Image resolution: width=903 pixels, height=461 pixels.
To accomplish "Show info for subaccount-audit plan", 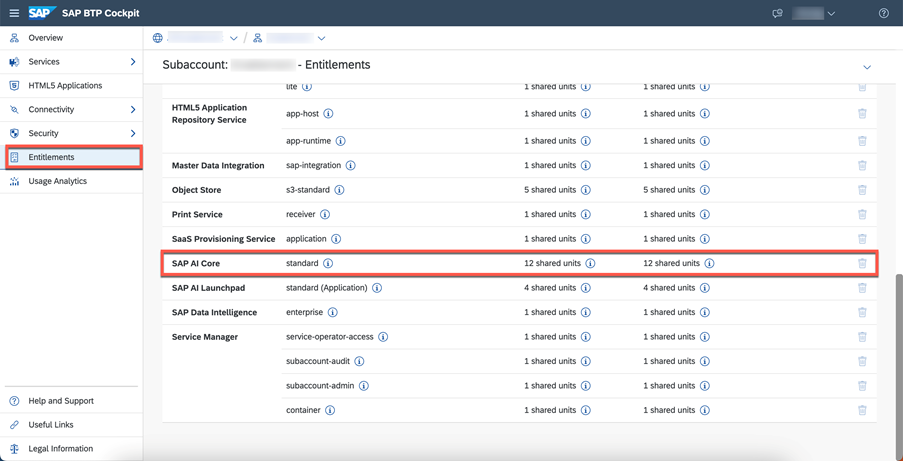I will click(x=359, y=361).
